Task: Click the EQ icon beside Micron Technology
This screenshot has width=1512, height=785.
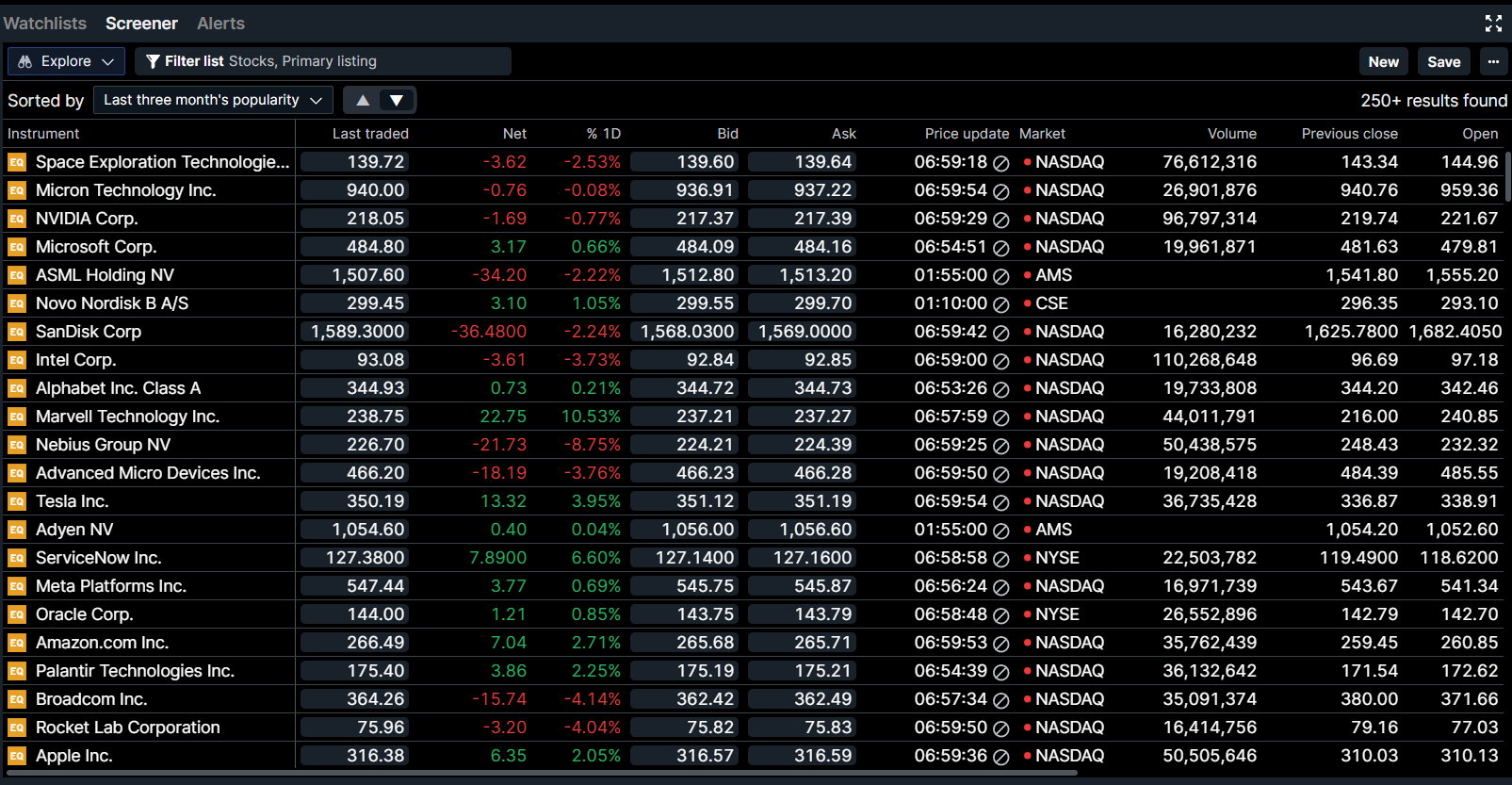Action: click(x=17, y=190)
